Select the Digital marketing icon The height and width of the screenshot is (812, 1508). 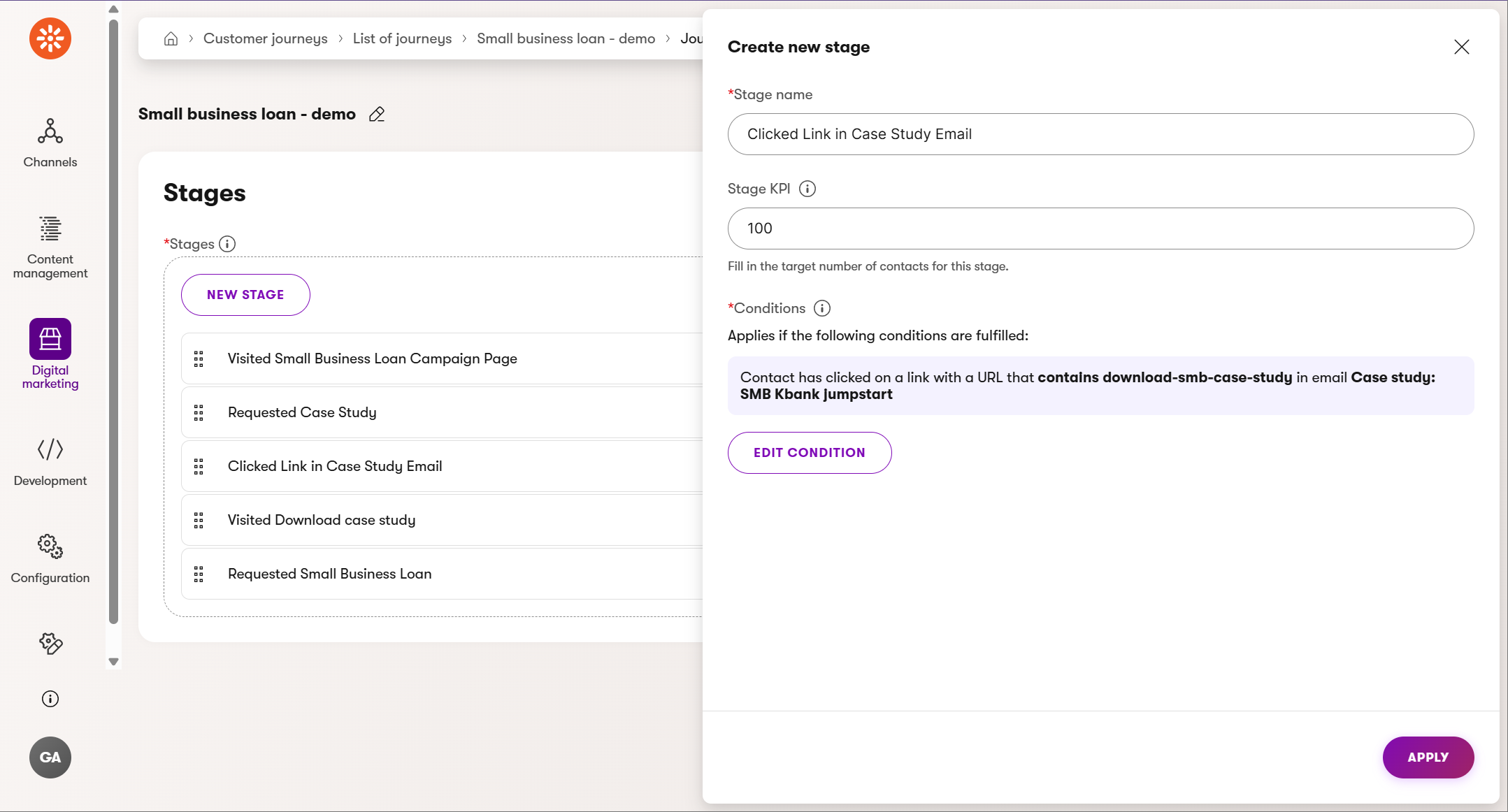coord(50,339)
